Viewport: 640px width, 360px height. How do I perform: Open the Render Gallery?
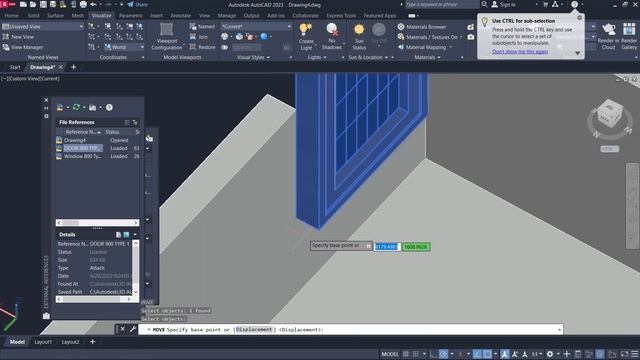point(629,37)
